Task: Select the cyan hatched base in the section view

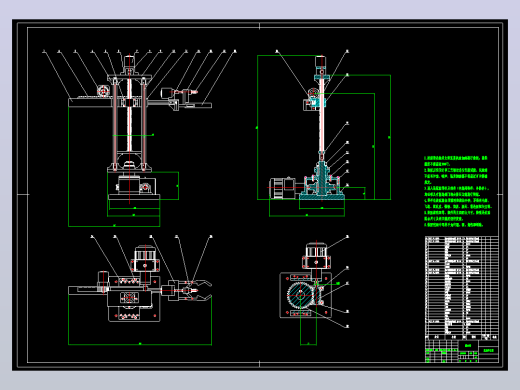Action: click(x=322, y=197)
